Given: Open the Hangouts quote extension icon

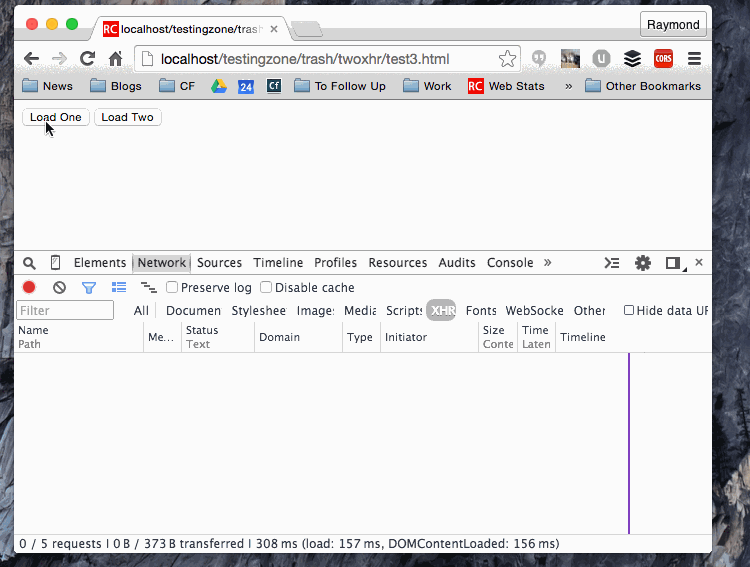Looking at the screenshot, I should pyautogui.click(x=539, y=59).
